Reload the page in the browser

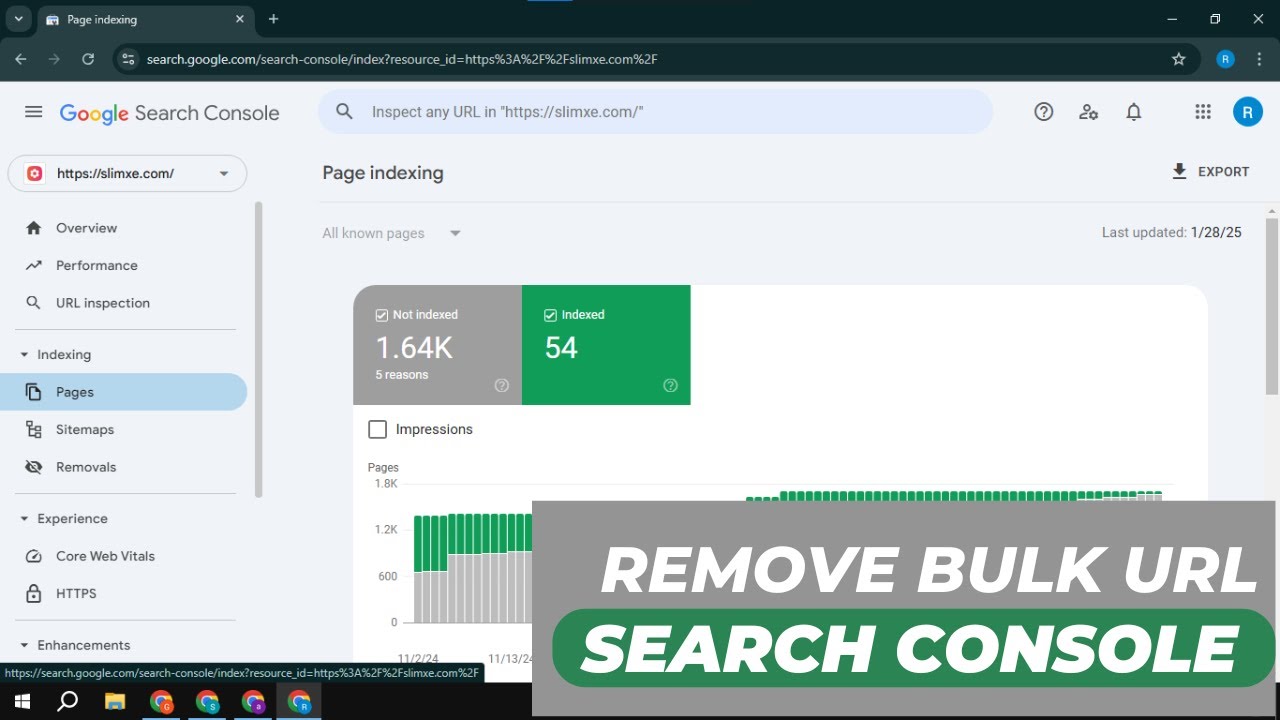click(88, 59)
